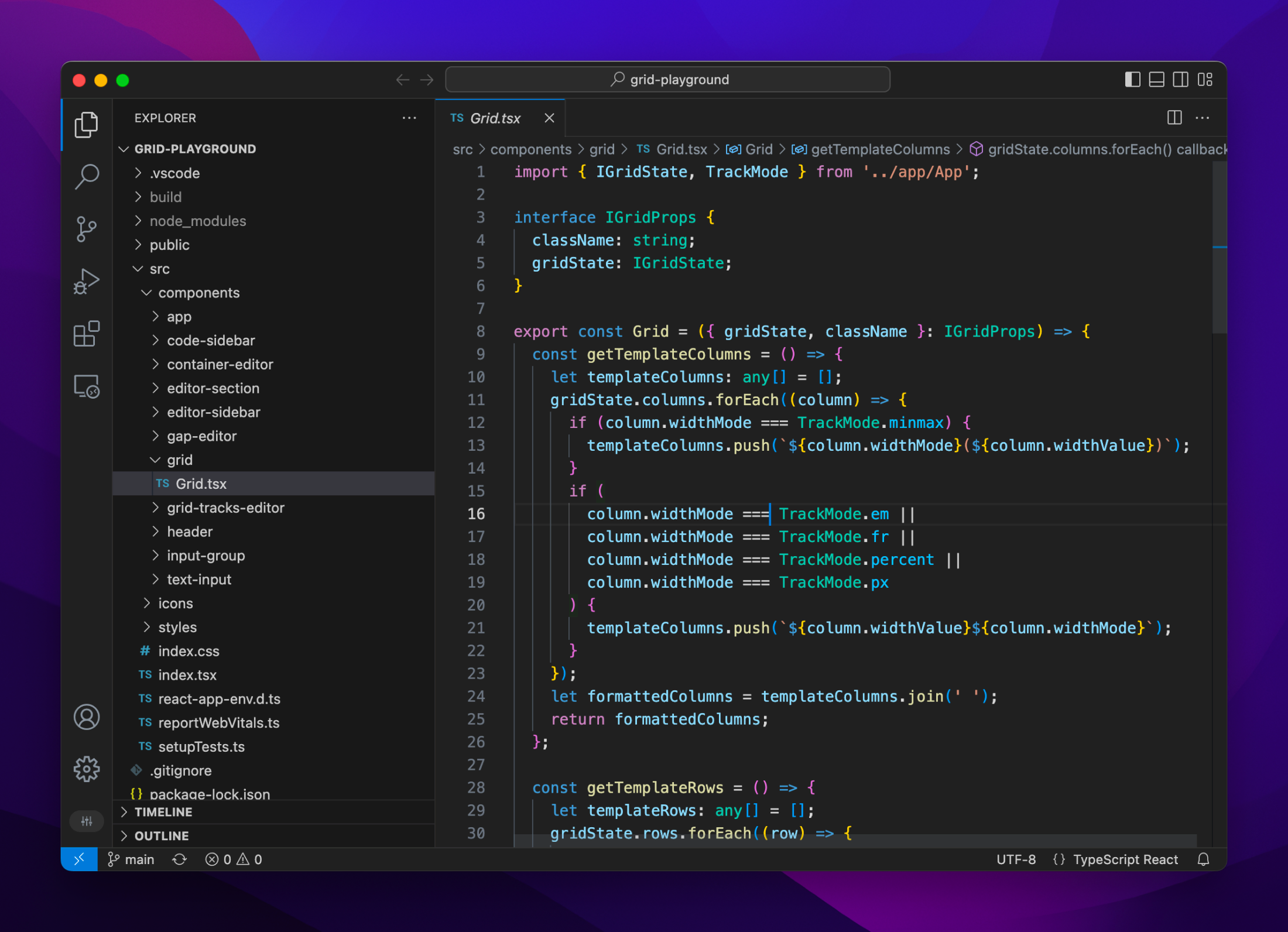The width and height of the screenshot is (1288, 932).
Task: Open the Source Control view
Action: [87, 228]
